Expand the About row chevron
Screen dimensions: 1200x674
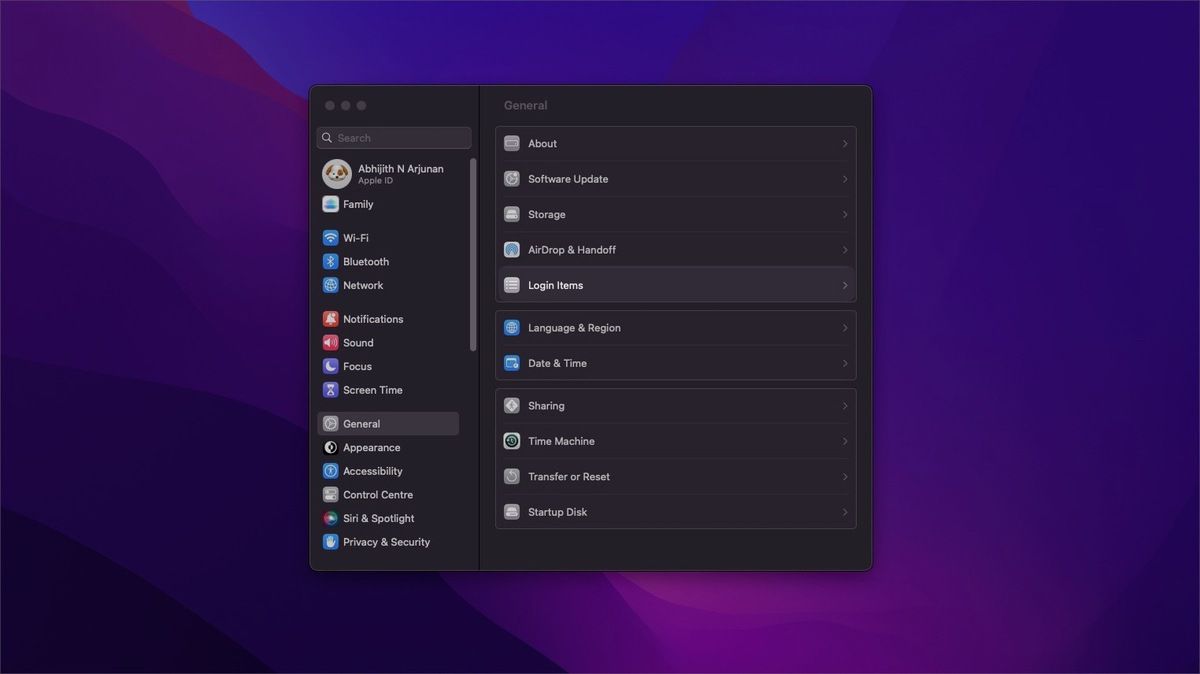[845, 144]
